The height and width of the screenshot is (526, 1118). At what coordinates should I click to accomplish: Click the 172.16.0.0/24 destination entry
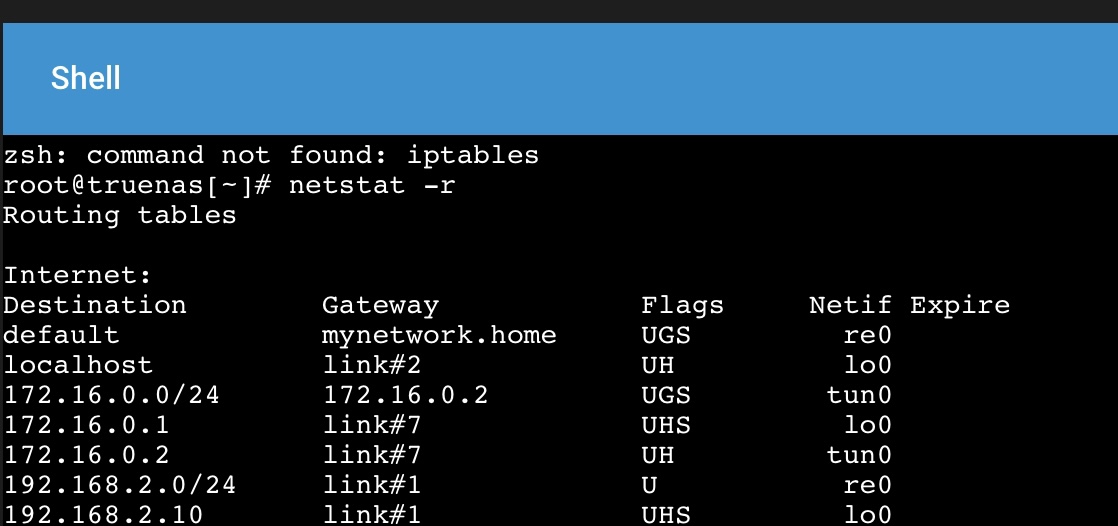click(112, 395)
